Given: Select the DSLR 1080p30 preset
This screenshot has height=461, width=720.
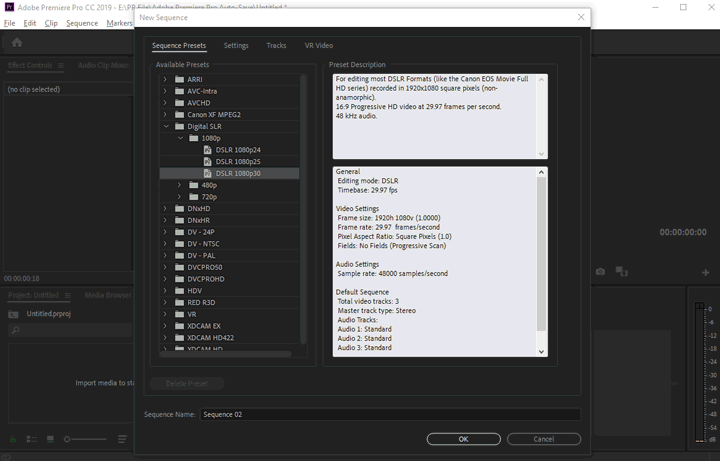Looking at the screenshot, I should pos(230,173).
